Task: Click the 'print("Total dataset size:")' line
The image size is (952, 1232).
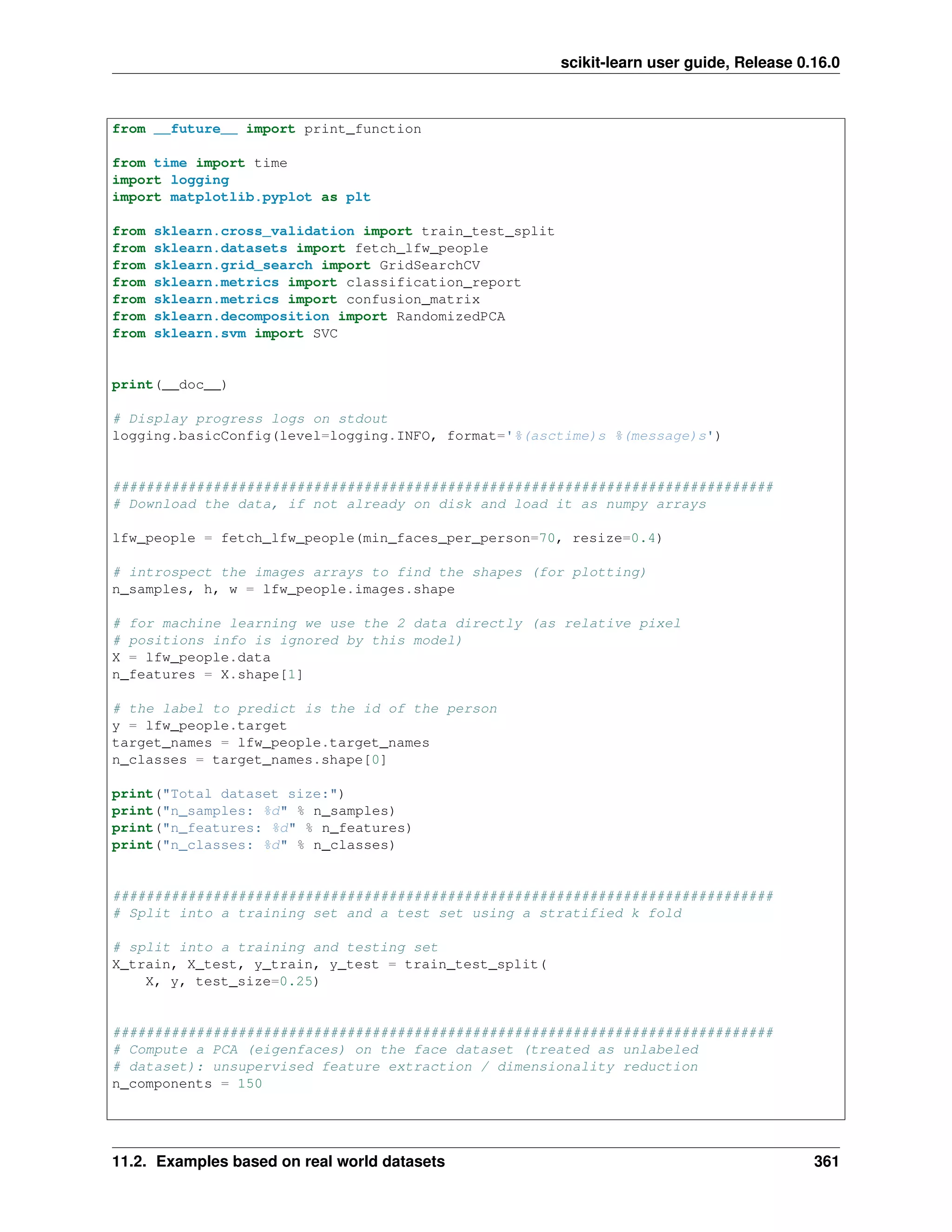Action: point(228,794)
